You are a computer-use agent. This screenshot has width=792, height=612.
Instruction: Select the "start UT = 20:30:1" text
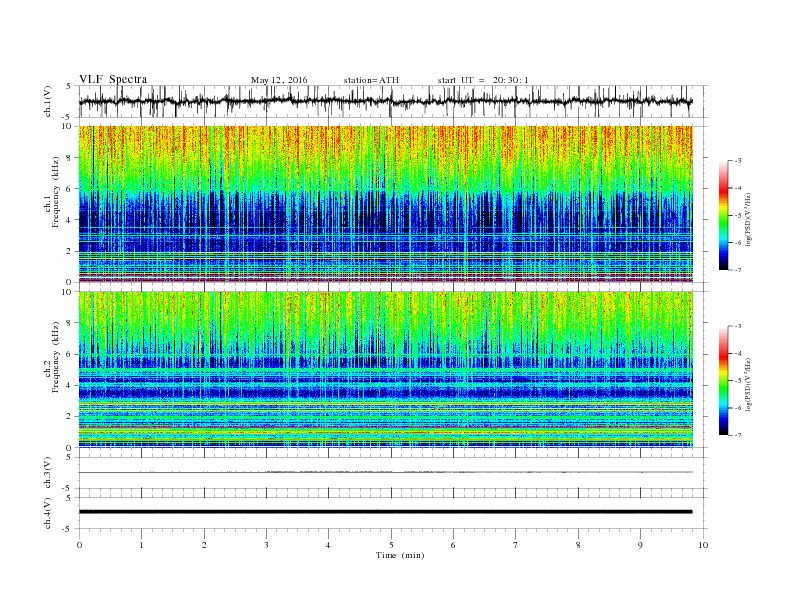483,80
